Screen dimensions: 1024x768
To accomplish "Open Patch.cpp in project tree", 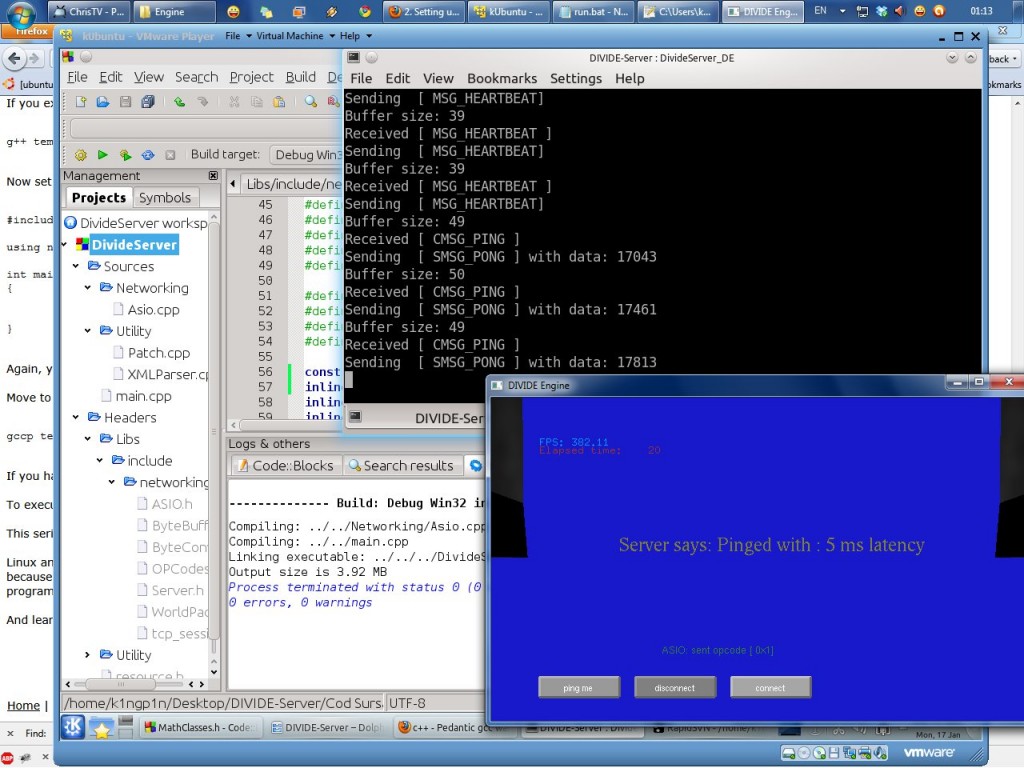I will click(159, 353).
